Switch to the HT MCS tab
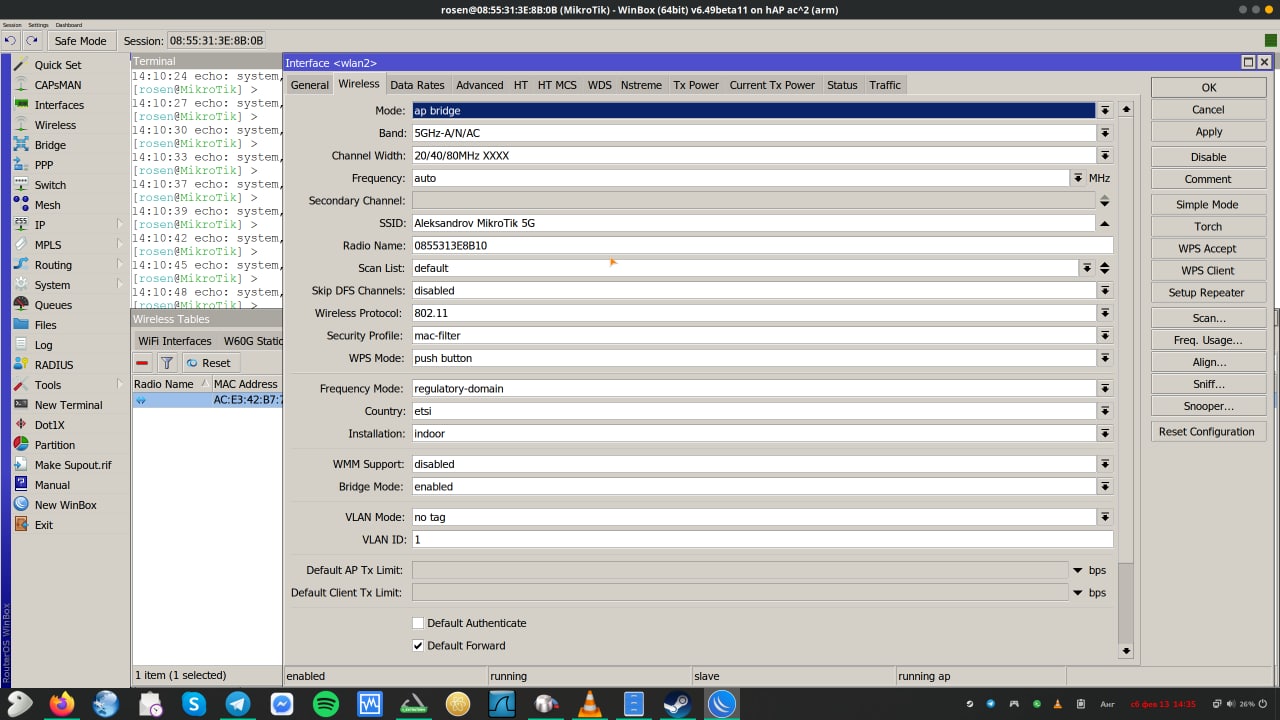This screenshot has height=720, width=1280. tap(557, 85)
